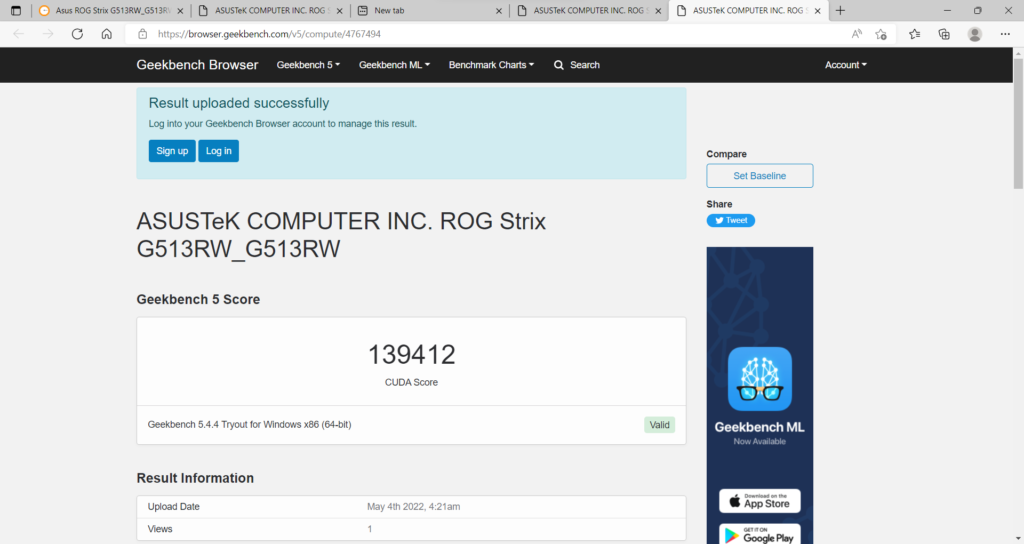Expand the Benchmark Charts dropdown
The height and width of the screenshot is (544, 1024).
pos(491,65)
